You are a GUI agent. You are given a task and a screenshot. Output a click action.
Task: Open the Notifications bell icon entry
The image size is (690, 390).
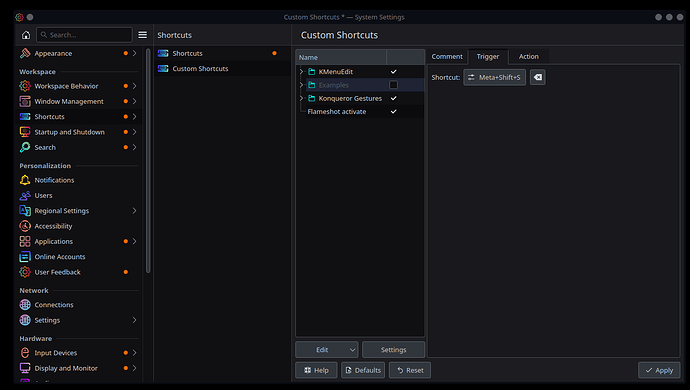(25, 180)
